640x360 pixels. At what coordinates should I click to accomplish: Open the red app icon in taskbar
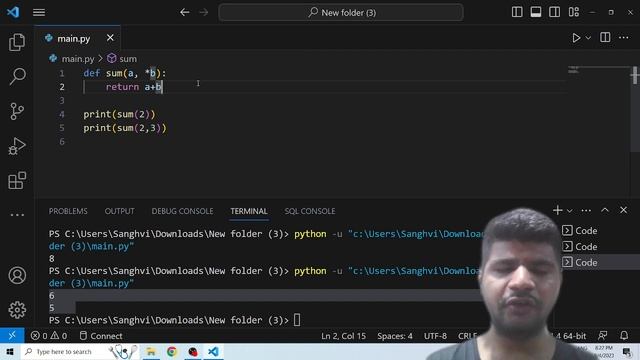[193, 351]
